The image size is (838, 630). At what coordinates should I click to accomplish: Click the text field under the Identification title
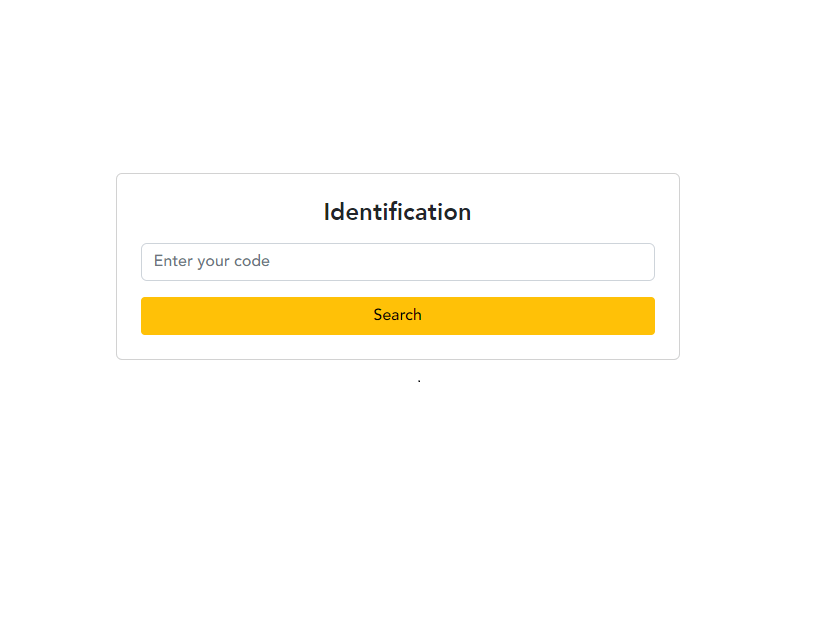coord(398,262)
